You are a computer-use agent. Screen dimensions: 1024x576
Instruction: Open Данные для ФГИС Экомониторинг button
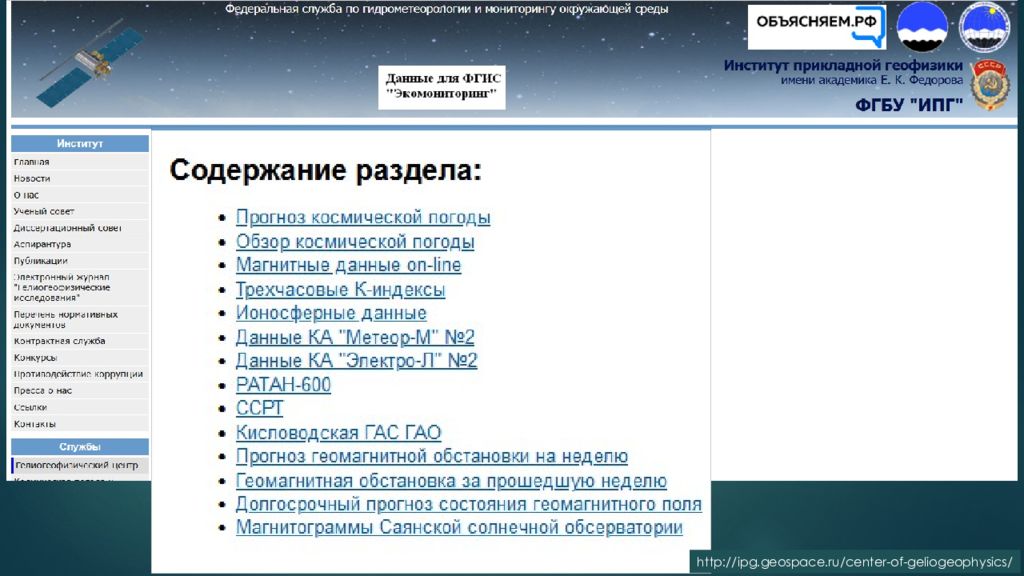pos(442,86)
